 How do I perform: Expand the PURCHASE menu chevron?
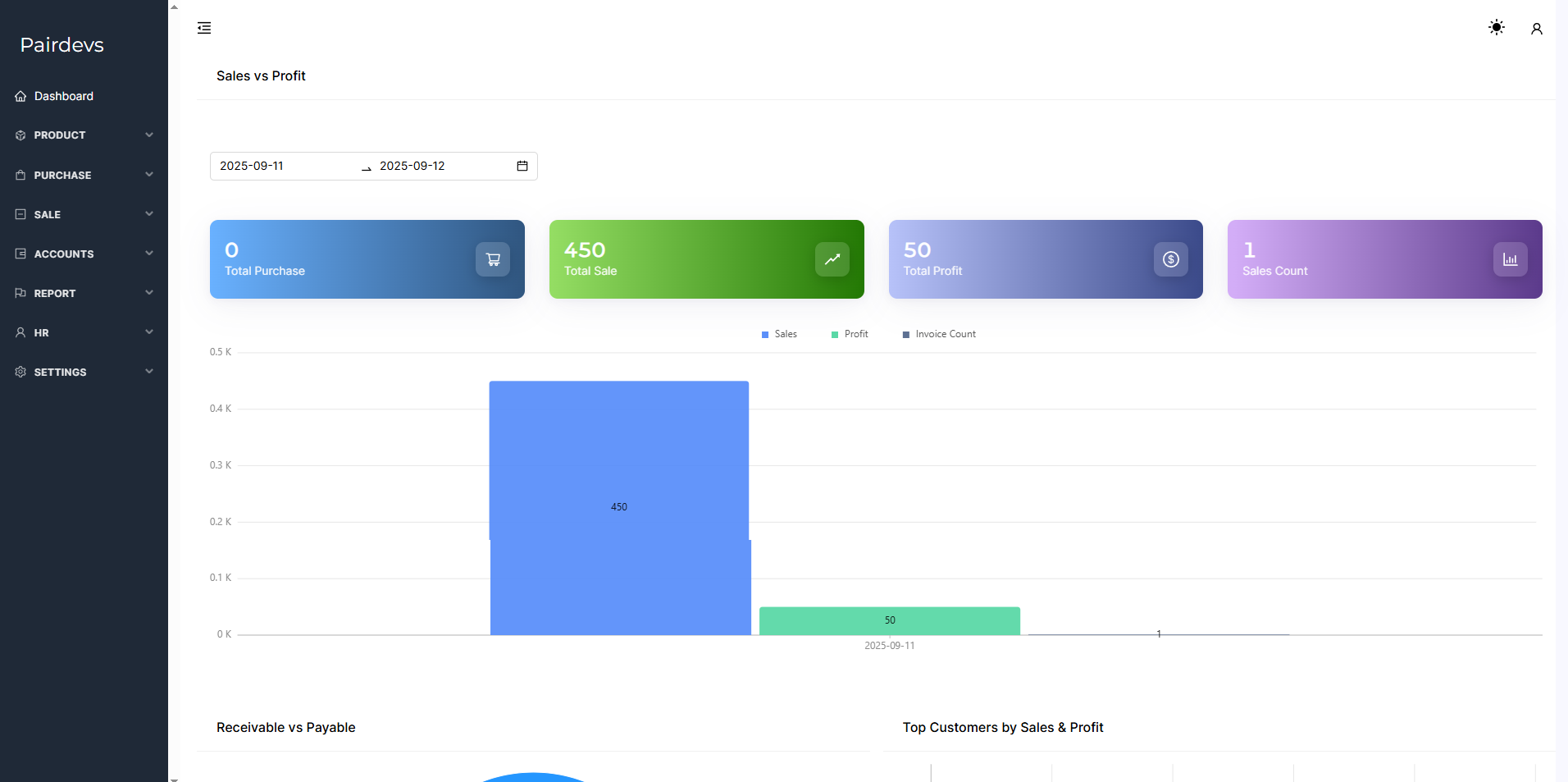(x=149, y=175)
